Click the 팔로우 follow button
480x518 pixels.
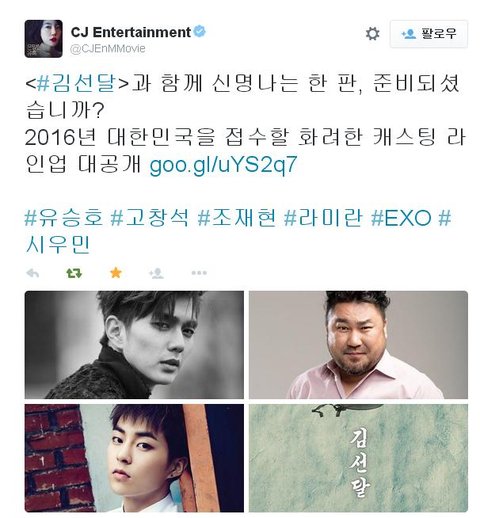429,34
